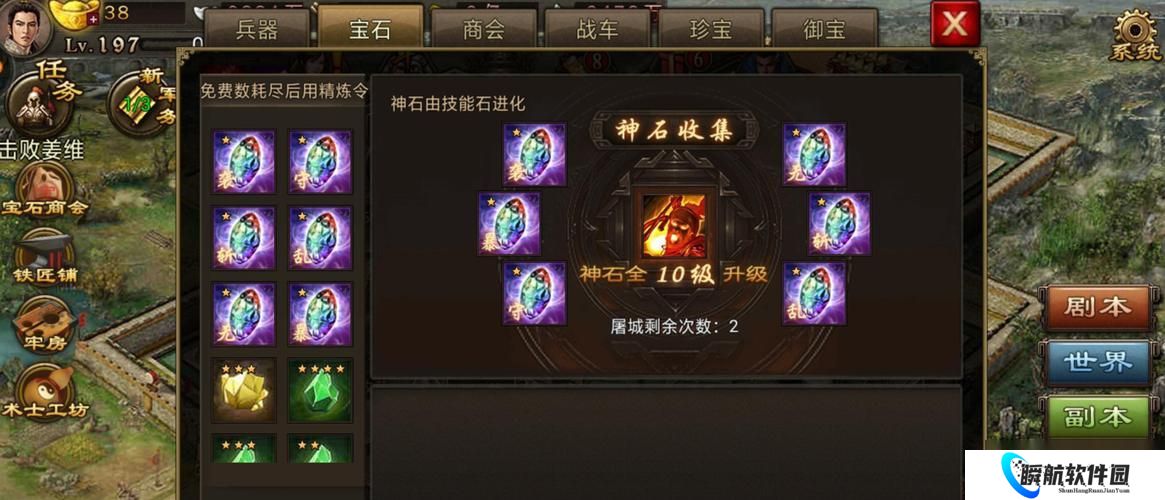Switch to the 兵器 tab
1165x500 pixels.
tap(256, 28)
